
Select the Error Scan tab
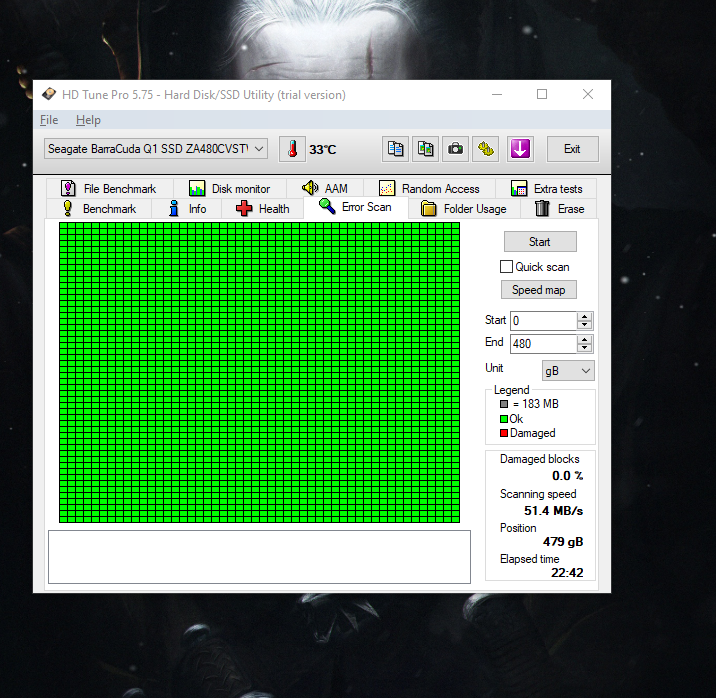coord(355,207)
